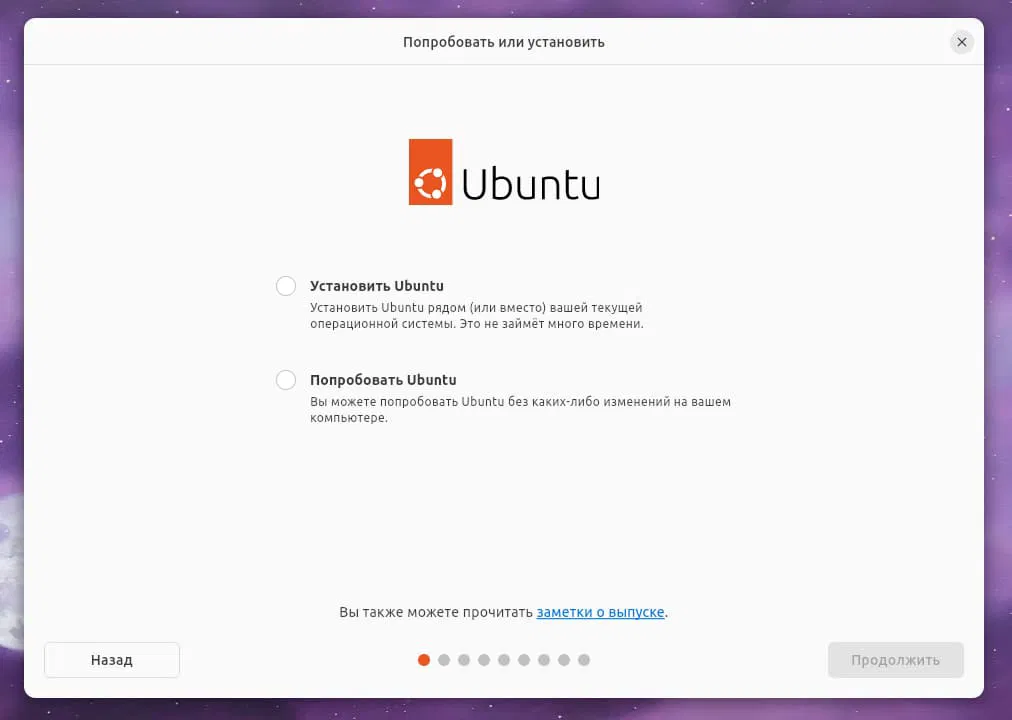The image size is (1012, 720).
Task: Click the eighth page indicator dot
Action: coord(564,660)
